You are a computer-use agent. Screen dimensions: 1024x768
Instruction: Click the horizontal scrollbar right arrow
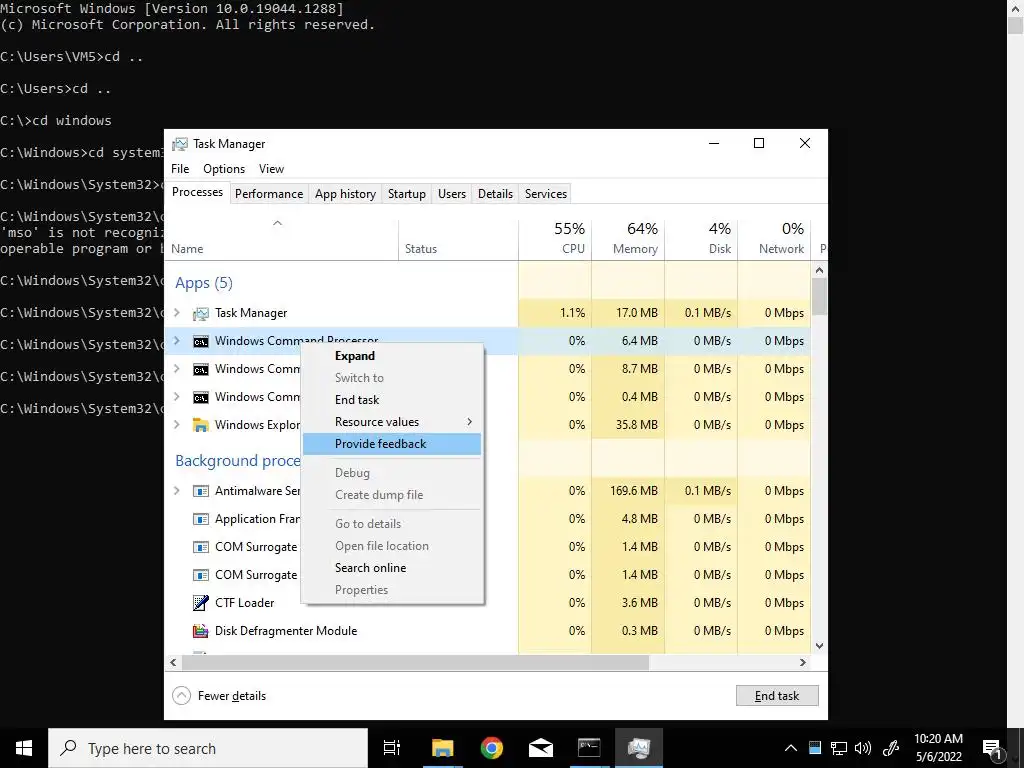pos(803,662)
